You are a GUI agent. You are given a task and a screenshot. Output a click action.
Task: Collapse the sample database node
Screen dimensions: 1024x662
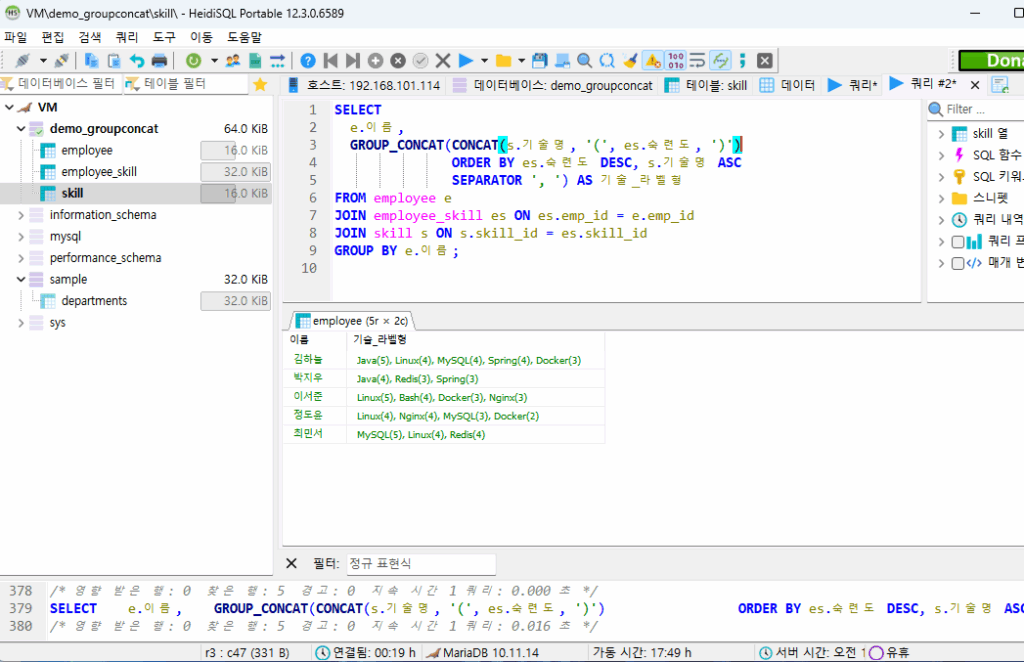tap(21, 279)
